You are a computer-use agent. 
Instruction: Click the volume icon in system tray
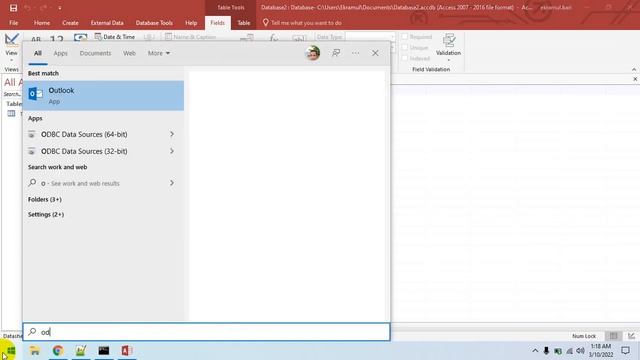coord(580,351)
